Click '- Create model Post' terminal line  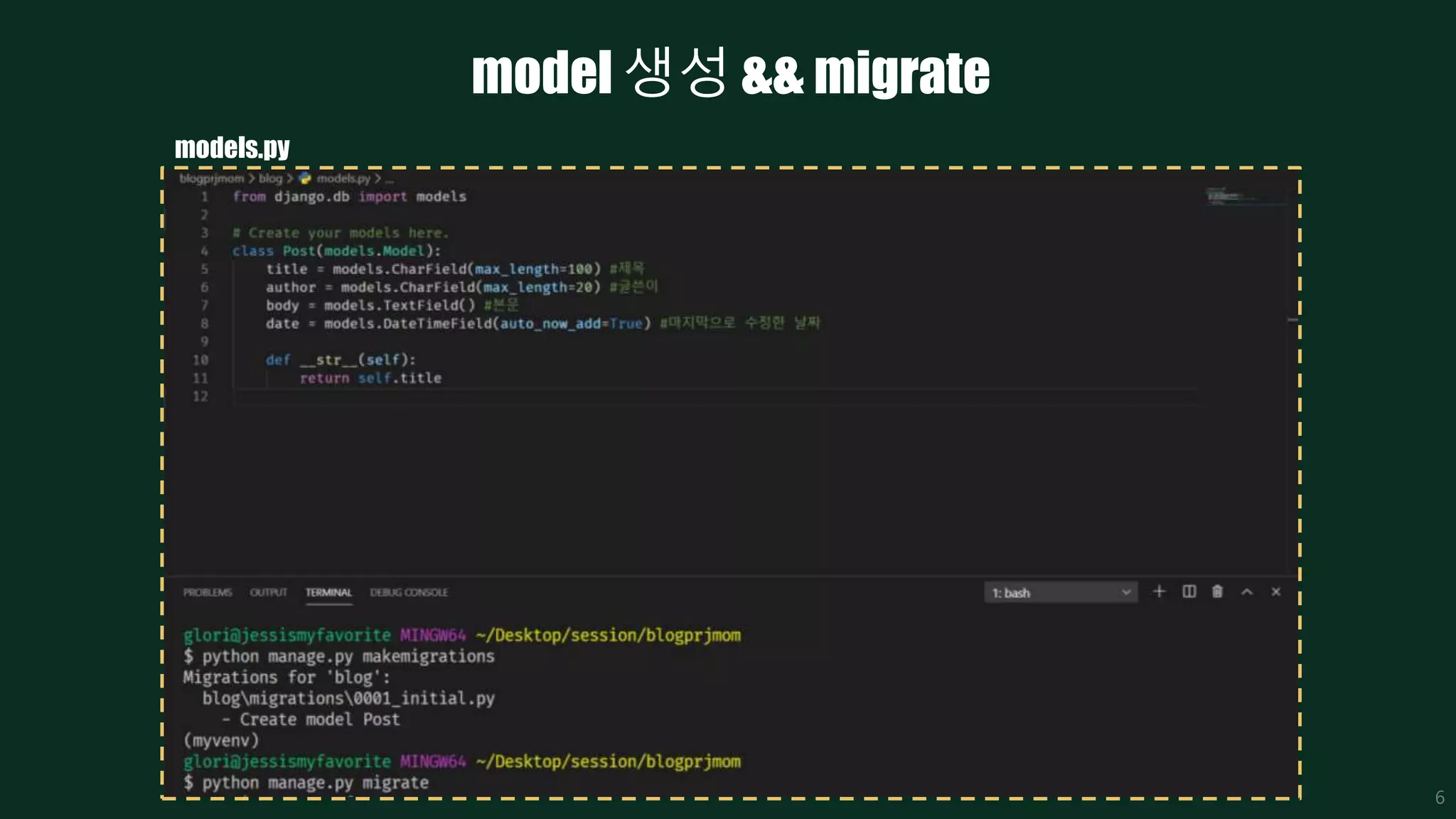click(311, 719)
